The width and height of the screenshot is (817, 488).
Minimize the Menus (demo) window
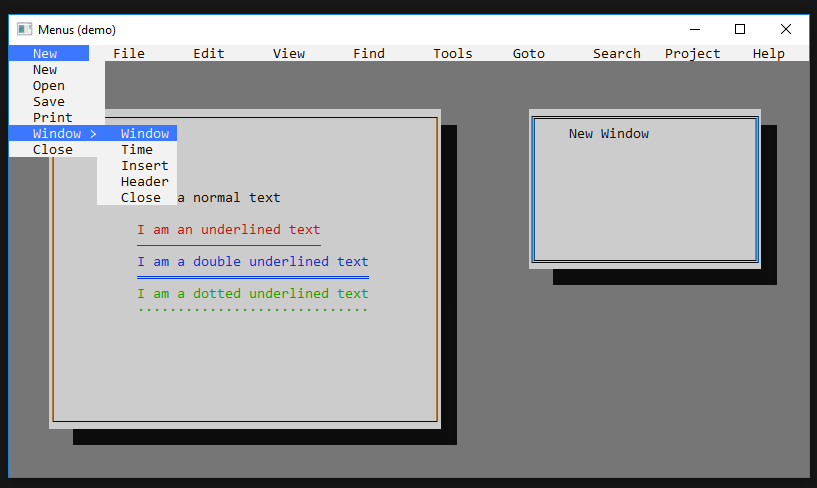click(x=695, y=29)
